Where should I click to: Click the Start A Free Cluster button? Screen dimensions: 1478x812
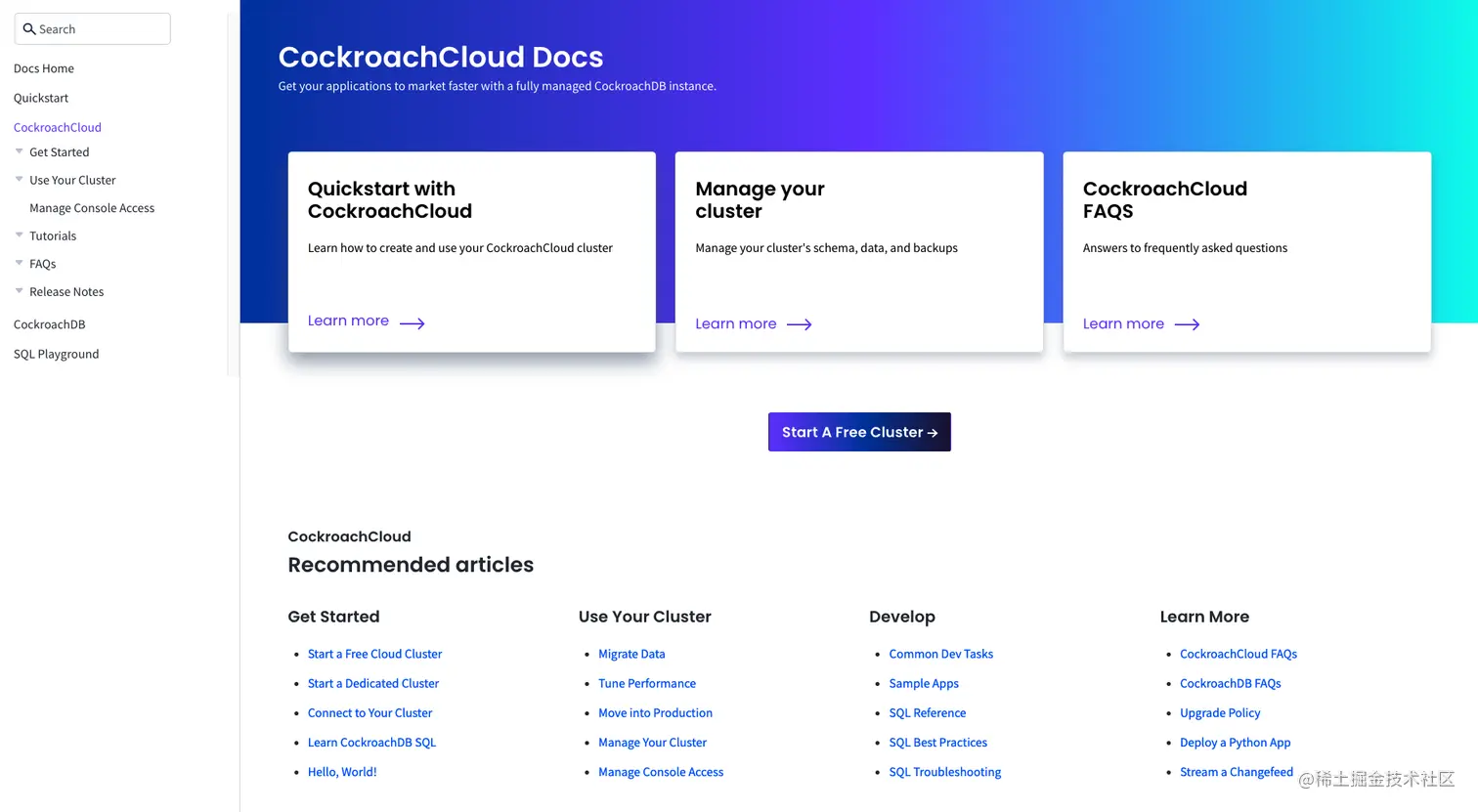[859, 432]
